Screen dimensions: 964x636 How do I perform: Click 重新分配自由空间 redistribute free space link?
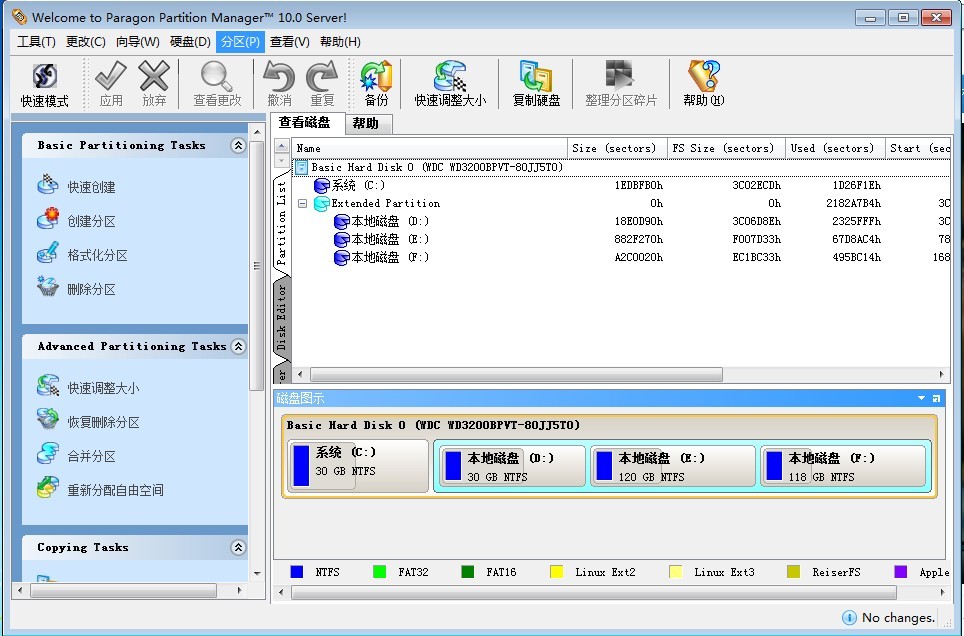click(x=115, y=490)
